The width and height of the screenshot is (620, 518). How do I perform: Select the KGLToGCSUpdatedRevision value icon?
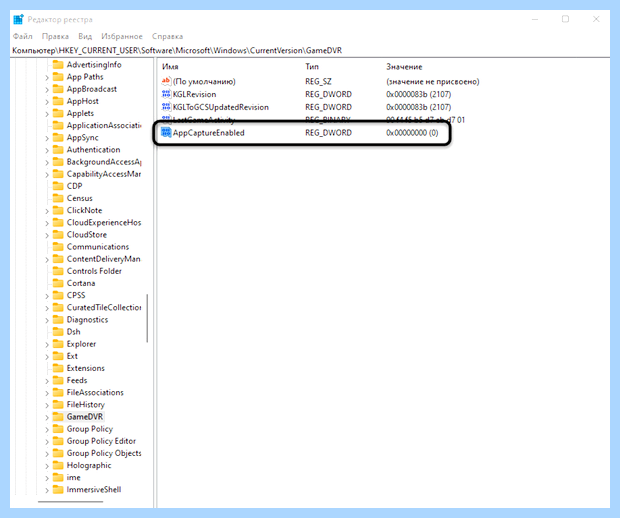pyautogui.click(x=166, y=107)
